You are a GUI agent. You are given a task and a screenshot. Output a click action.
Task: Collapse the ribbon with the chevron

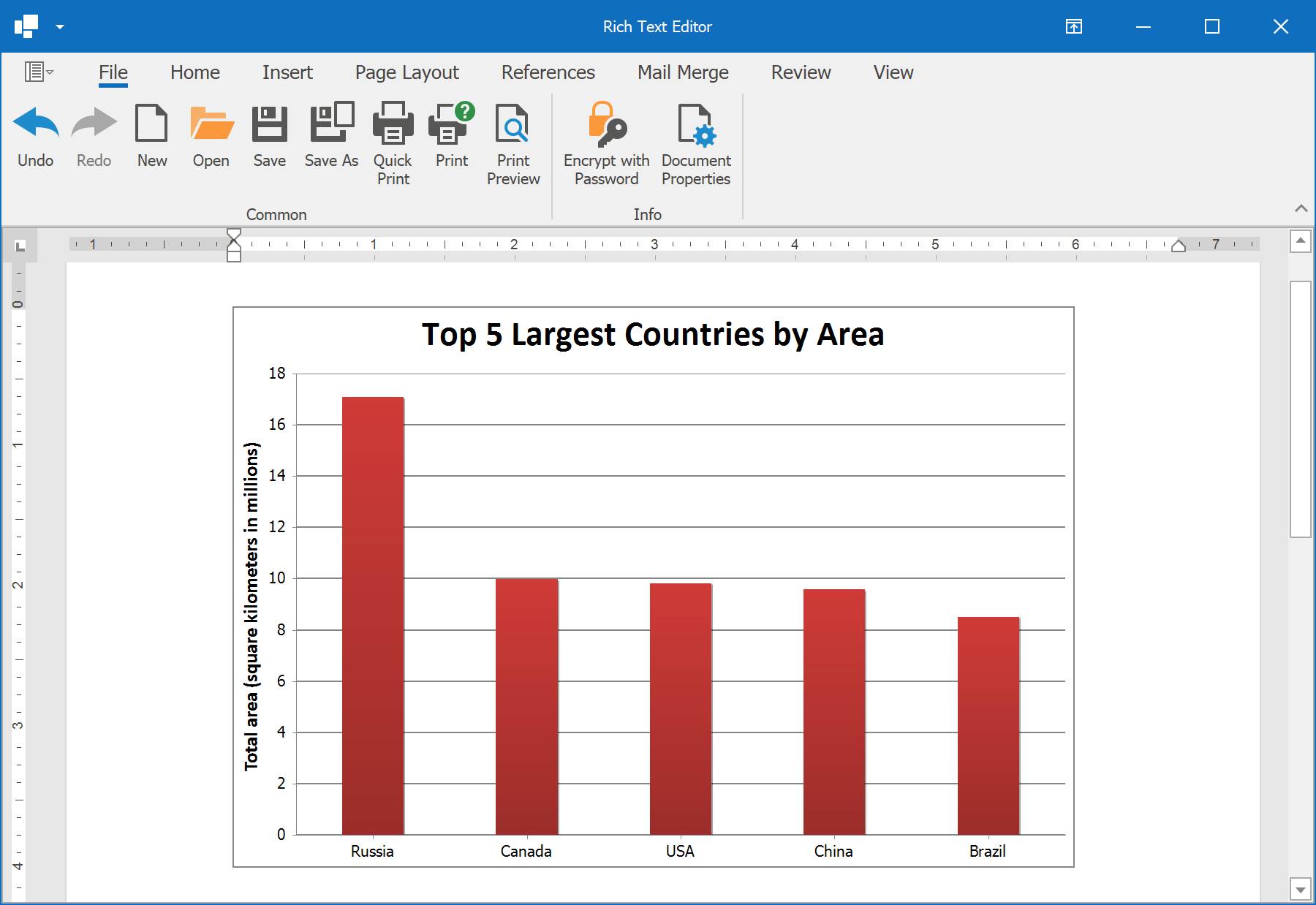pyautogui.click(x=1301, y=208)
